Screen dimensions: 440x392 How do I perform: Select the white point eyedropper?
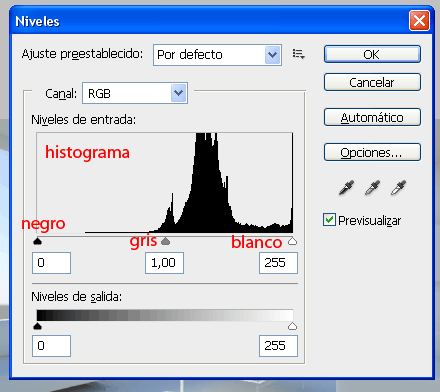point(399,188)
